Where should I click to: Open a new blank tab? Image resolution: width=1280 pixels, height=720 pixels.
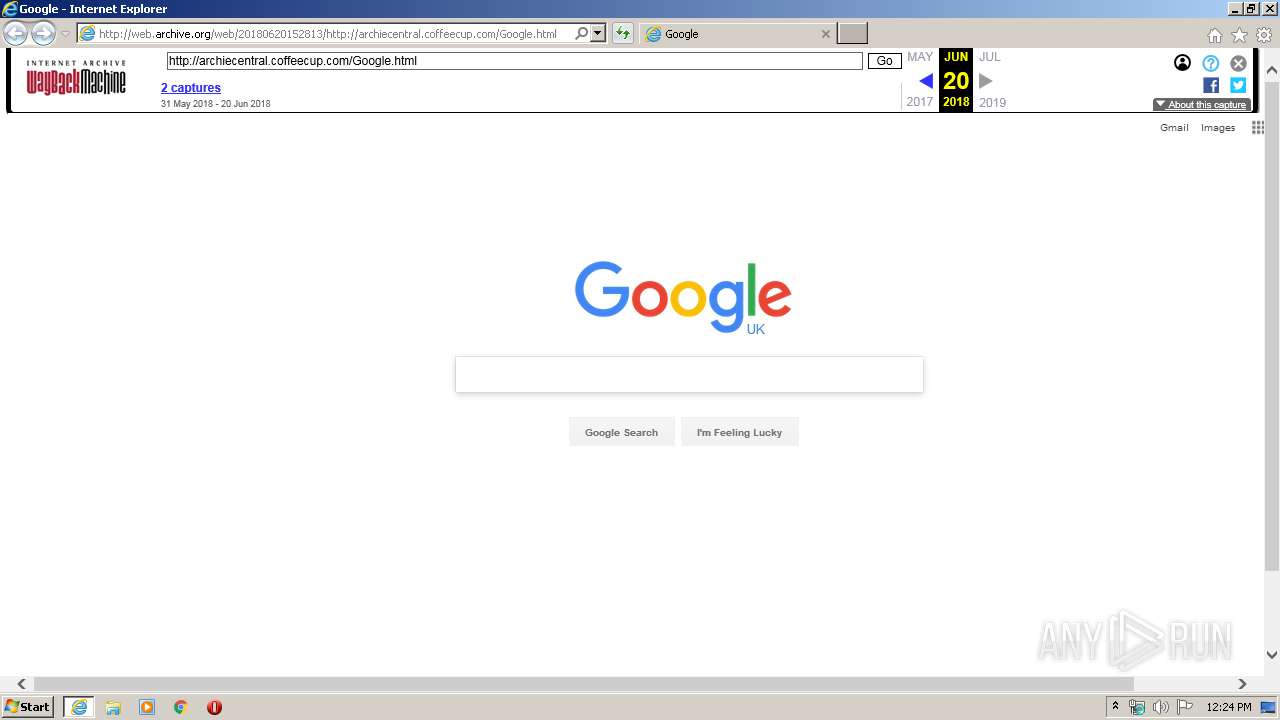point(852,34)
